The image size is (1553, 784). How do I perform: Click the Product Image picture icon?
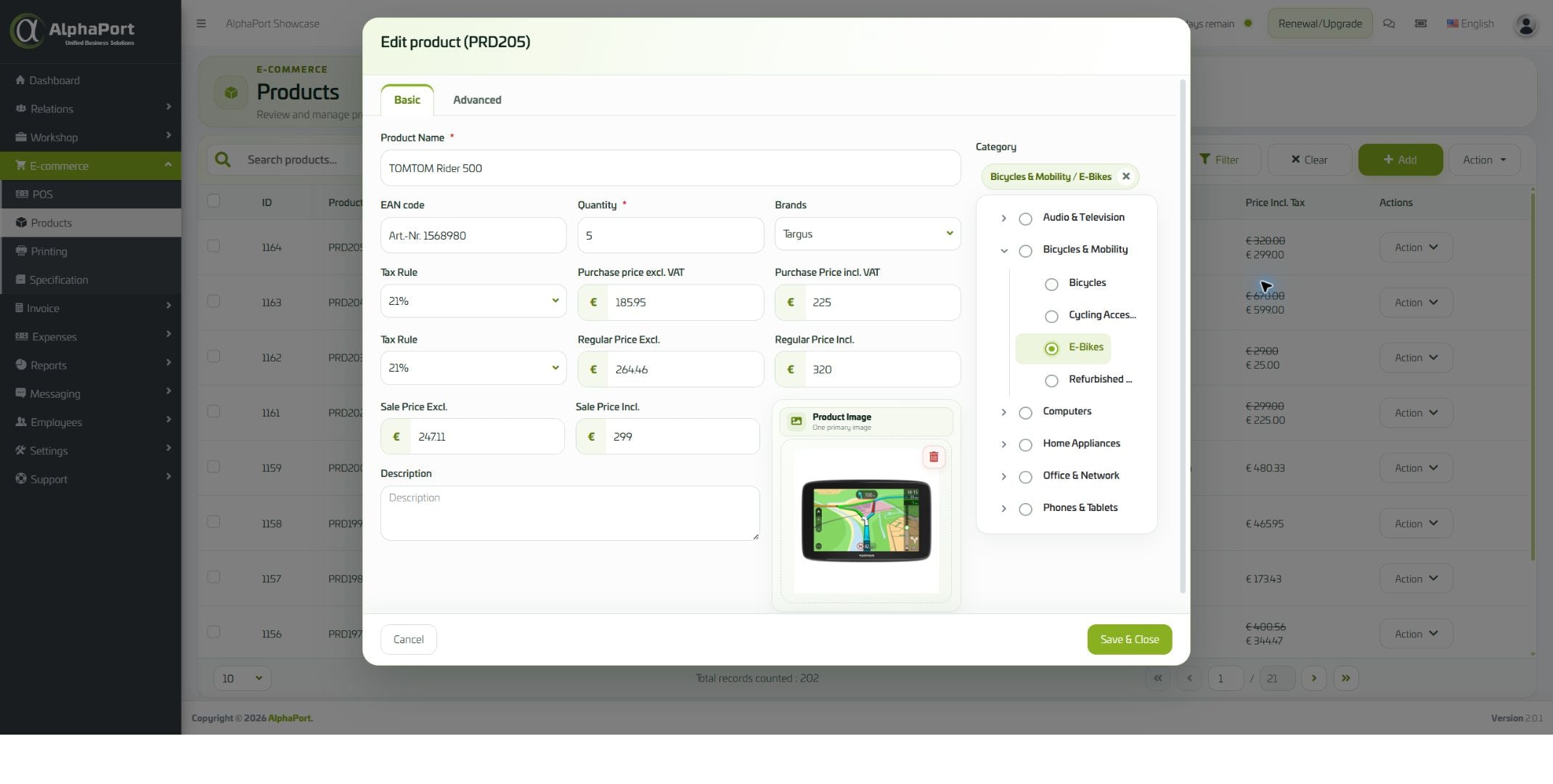(796, 421)
